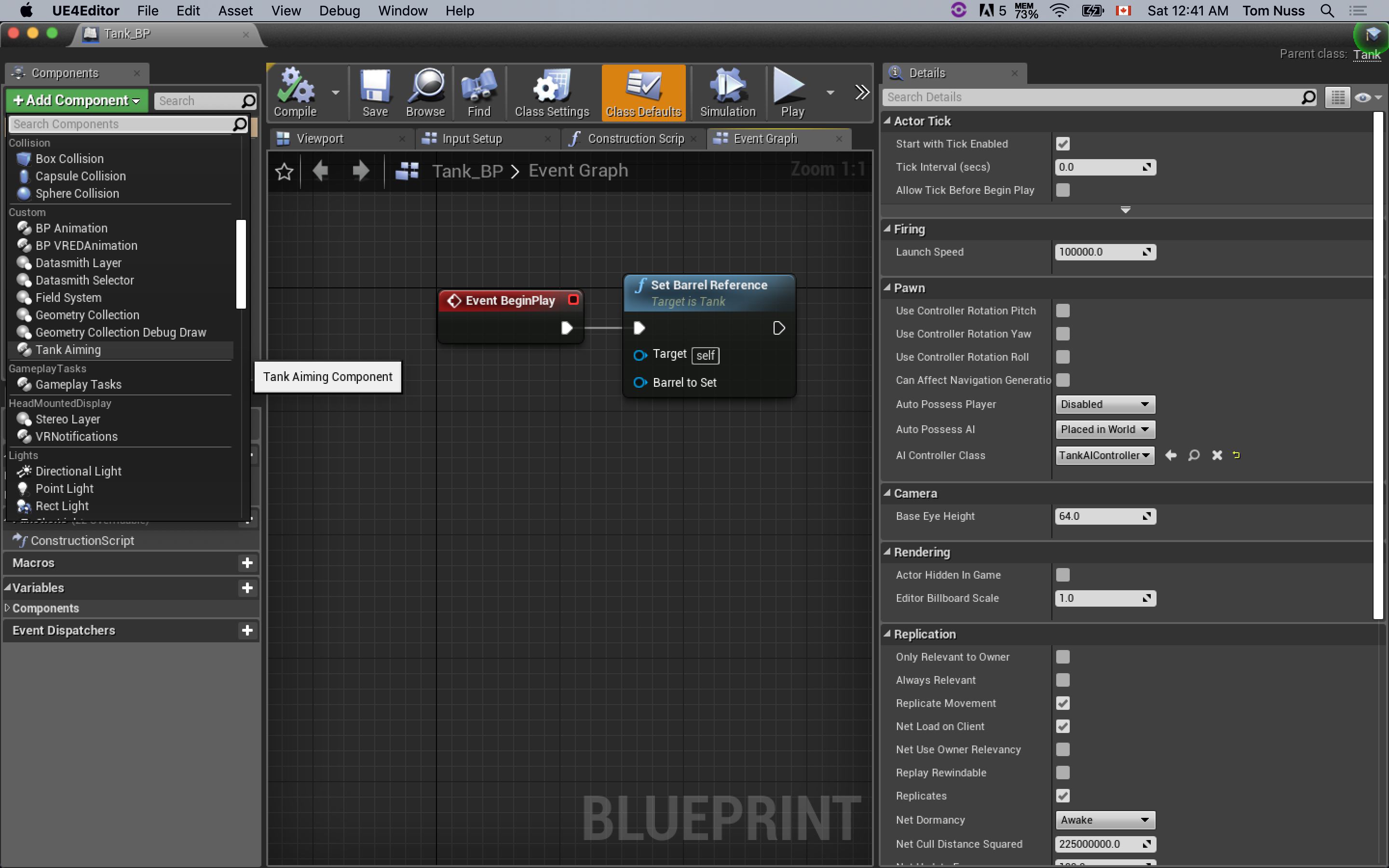
Task: Collapse the Firing section
Action: coord(887,229)
